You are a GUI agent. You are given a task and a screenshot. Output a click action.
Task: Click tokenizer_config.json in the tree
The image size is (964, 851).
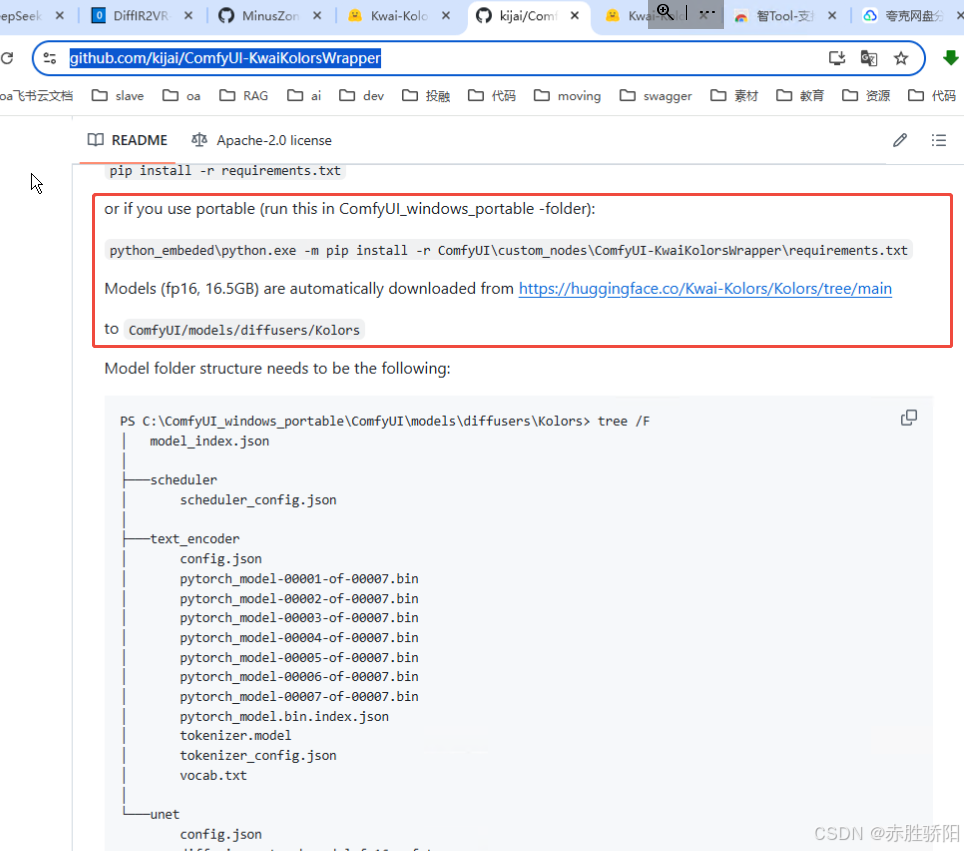258,755
